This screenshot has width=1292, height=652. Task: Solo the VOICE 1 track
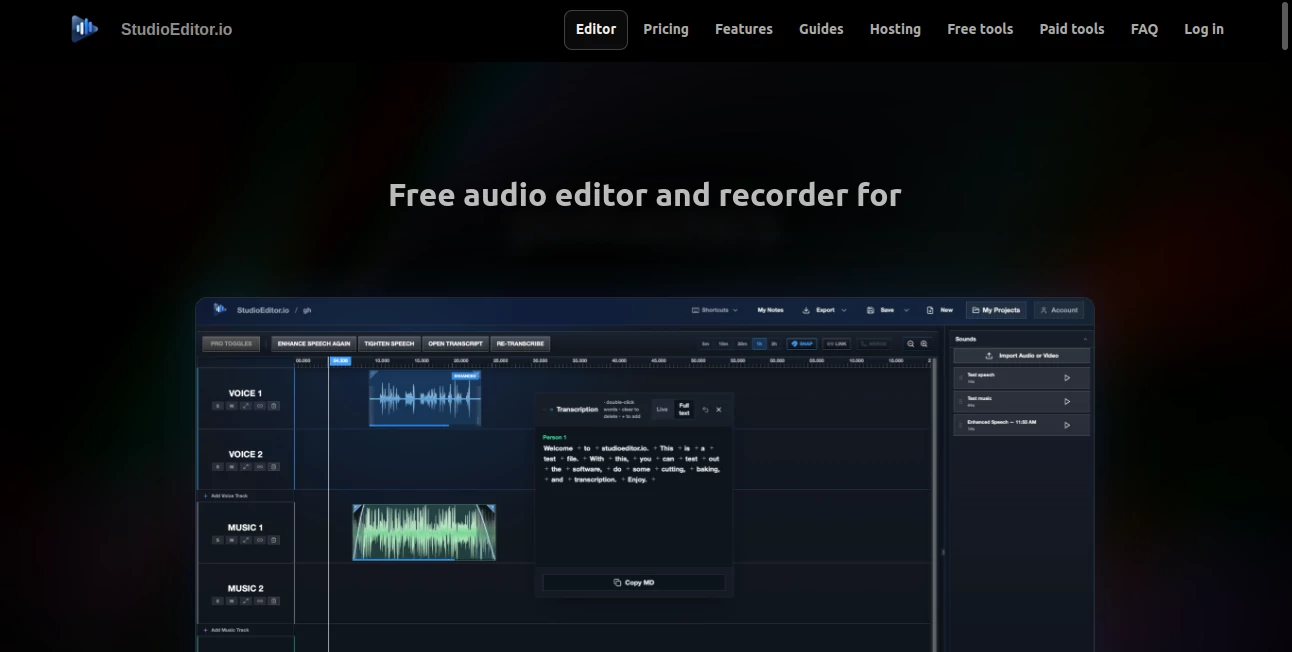[x=218, y=406]
